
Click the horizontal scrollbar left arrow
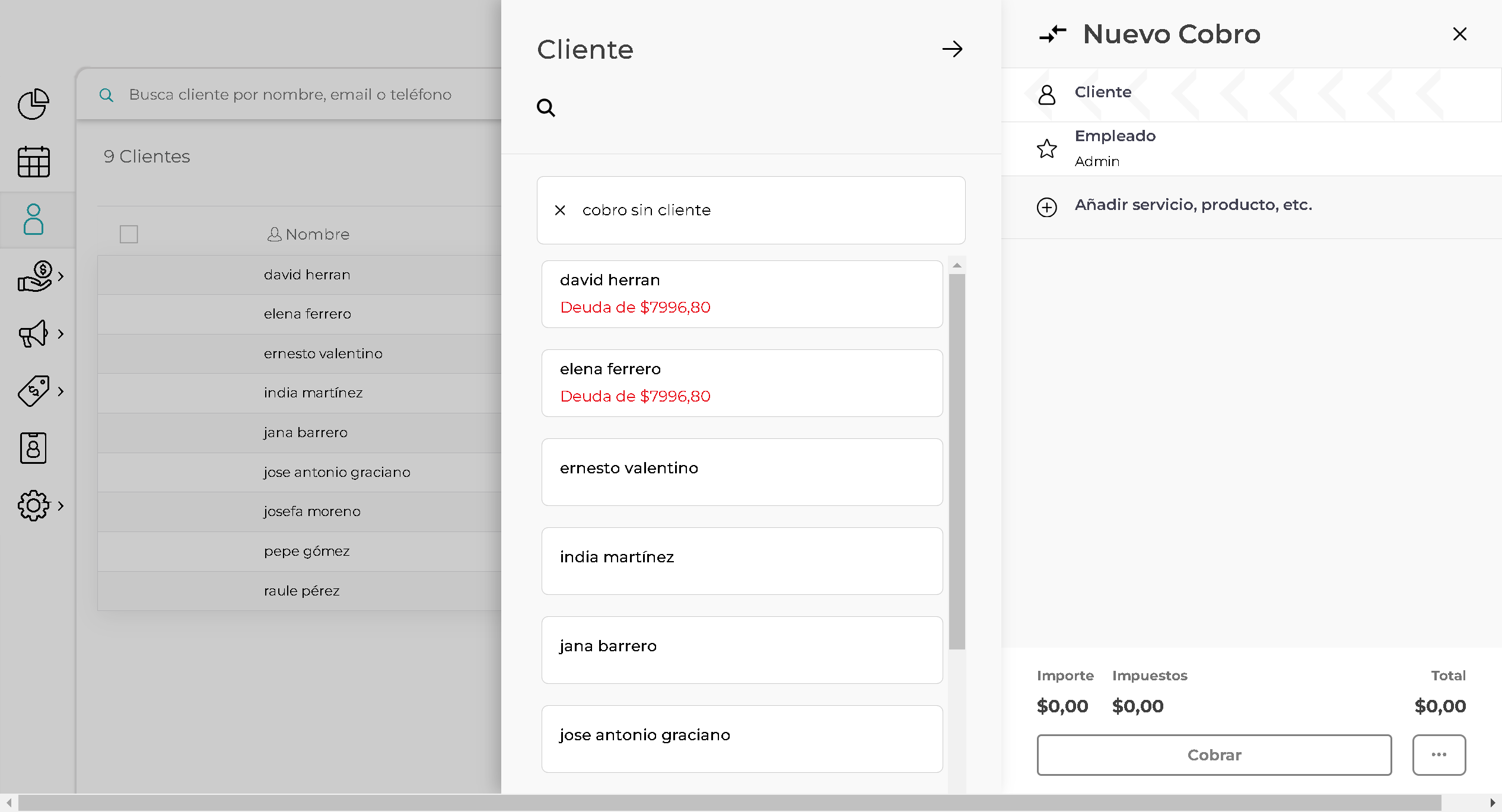9,803
